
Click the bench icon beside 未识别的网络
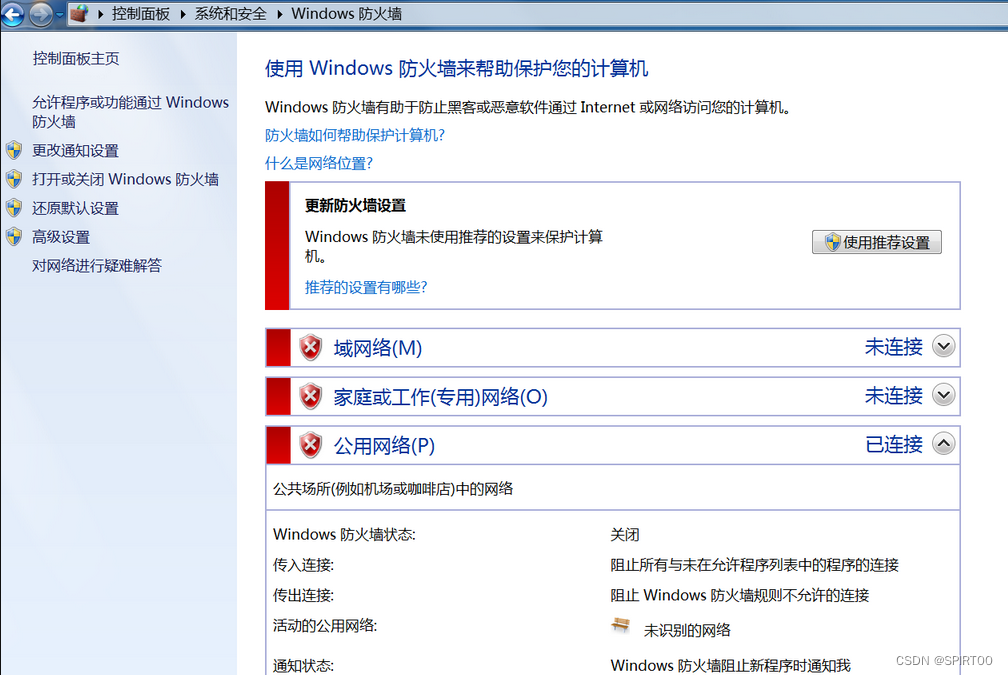coord(620,624)
